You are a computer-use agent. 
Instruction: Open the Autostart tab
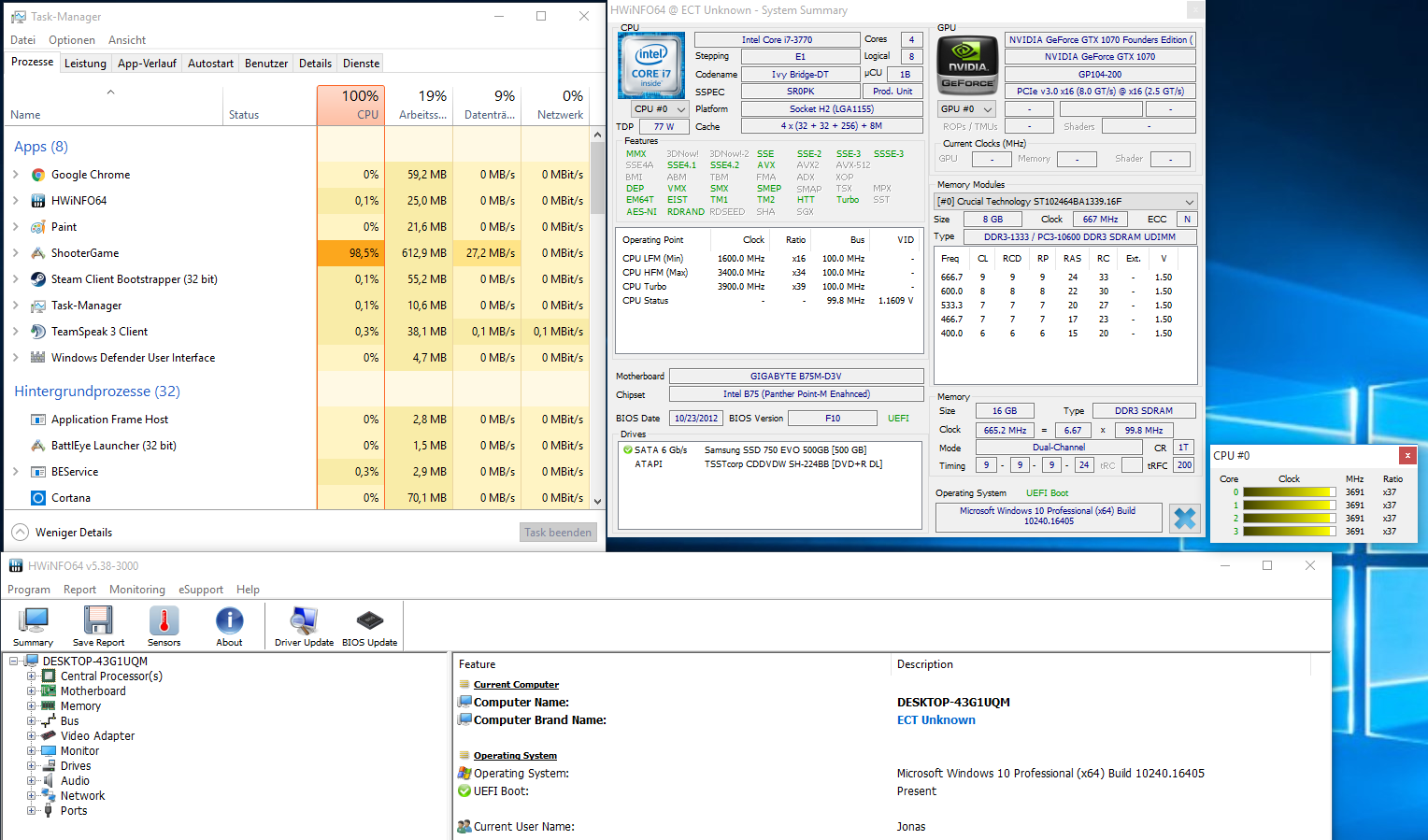[210, 64]
